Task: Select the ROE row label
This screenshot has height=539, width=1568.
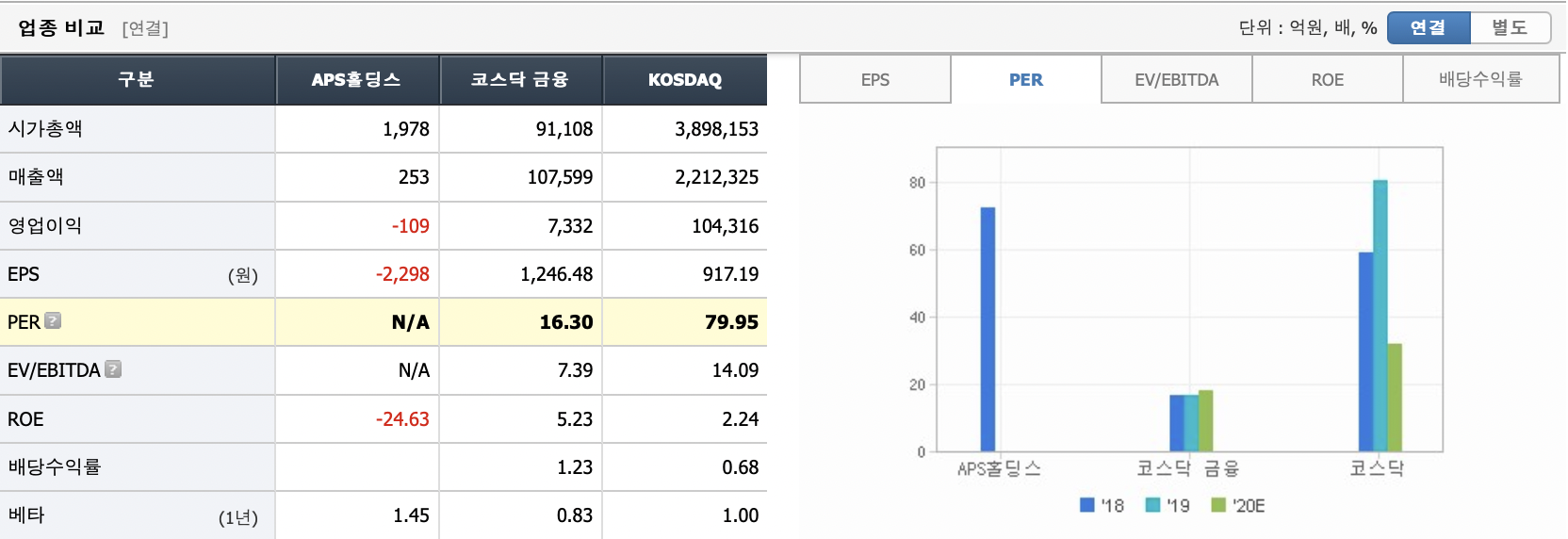Action: click(x=25, y=418)
